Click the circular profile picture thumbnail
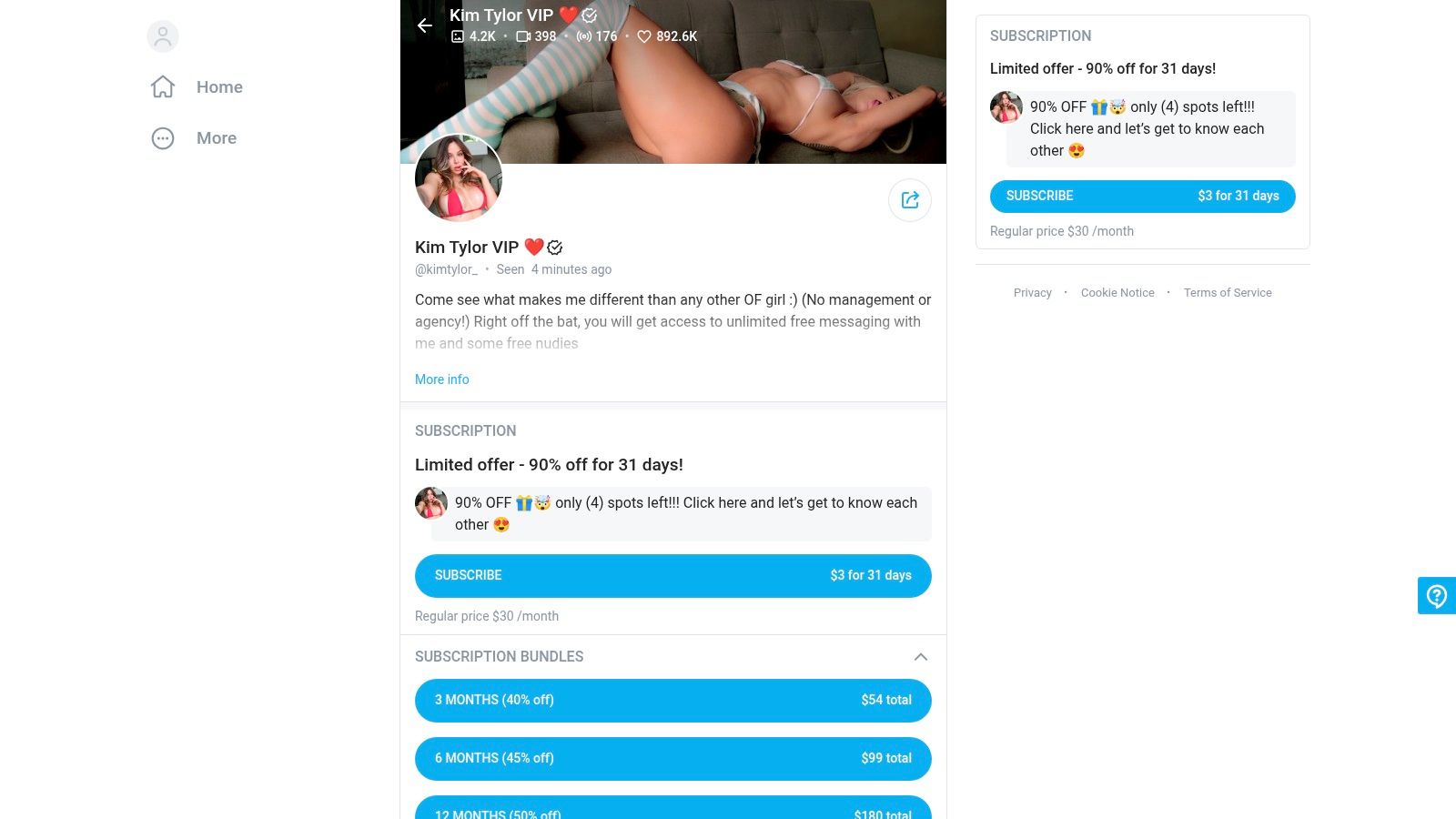Image resolution: width=1456 pixels, height=819 pixels. pos(459,178)
